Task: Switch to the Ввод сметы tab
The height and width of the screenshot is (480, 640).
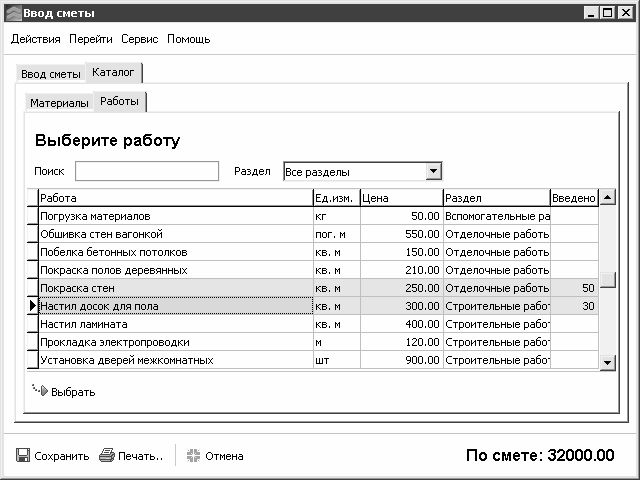Action: point(51,74)
